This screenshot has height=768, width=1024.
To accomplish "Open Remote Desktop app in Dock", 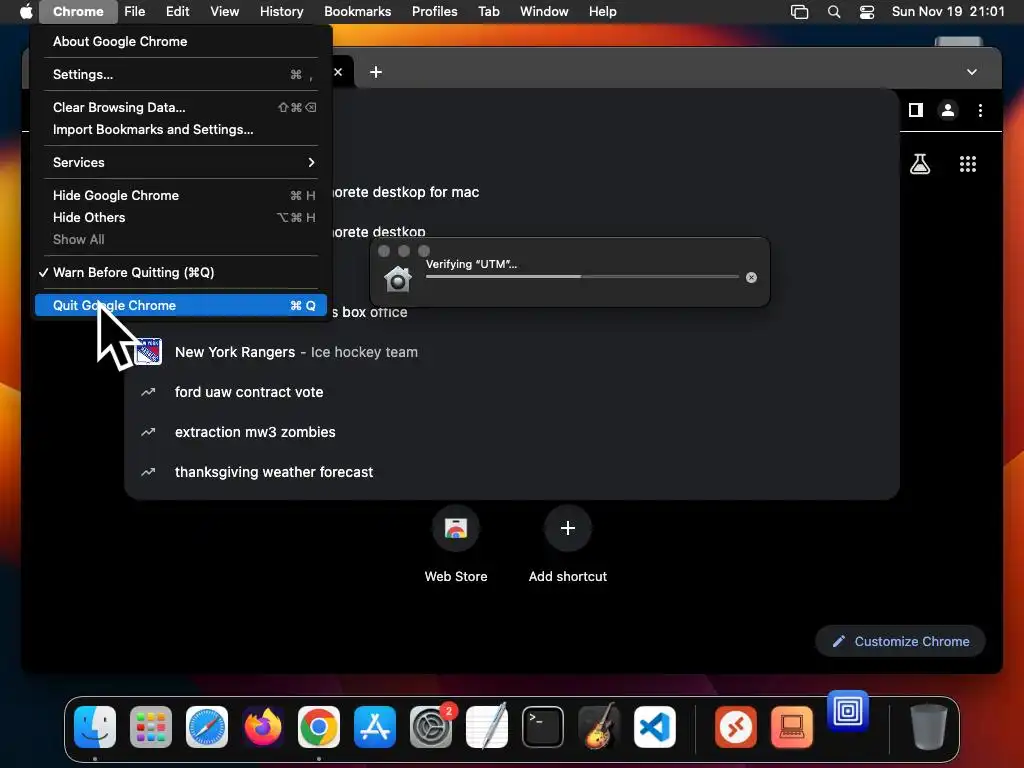I will 735,727.
